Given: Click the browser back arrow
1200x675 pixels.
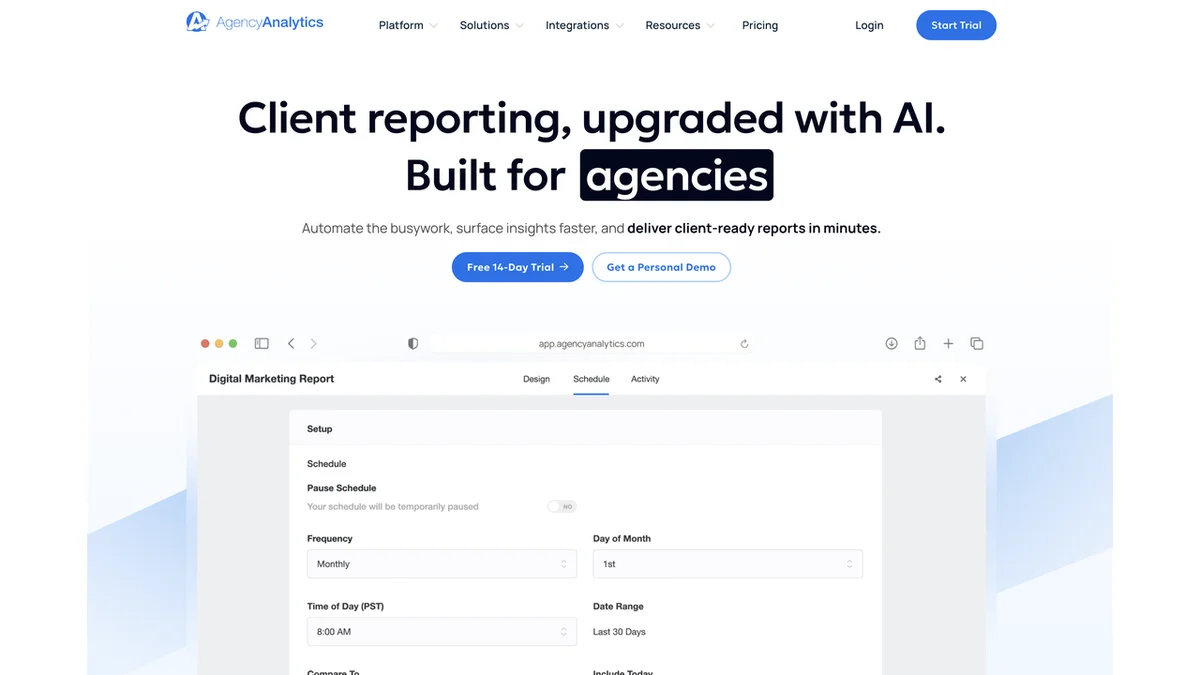Looking at the screenshot, I should (x=291, y=343).
